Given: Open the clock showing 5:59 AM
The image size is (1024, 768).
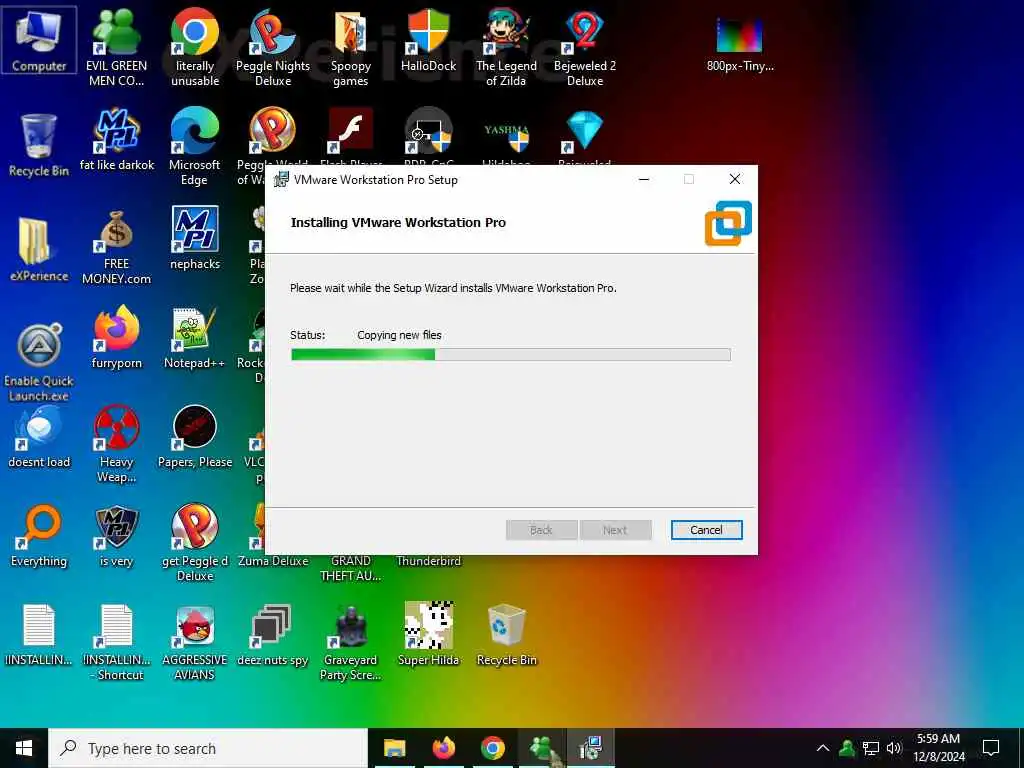Looking at the screenshot, I should 938,748.
